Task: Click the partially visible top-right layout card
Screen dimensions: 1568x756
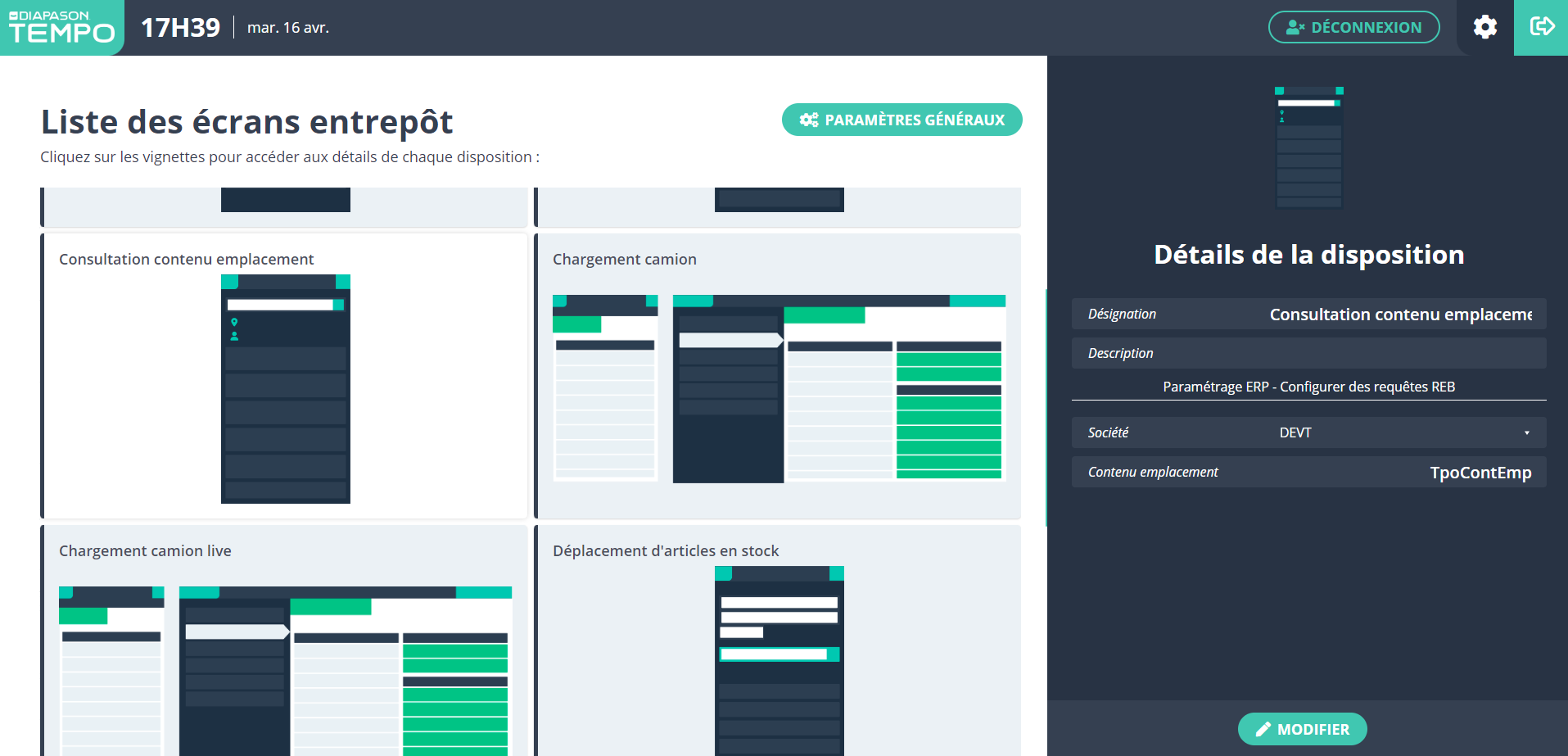Action: (x=778, y=205)
